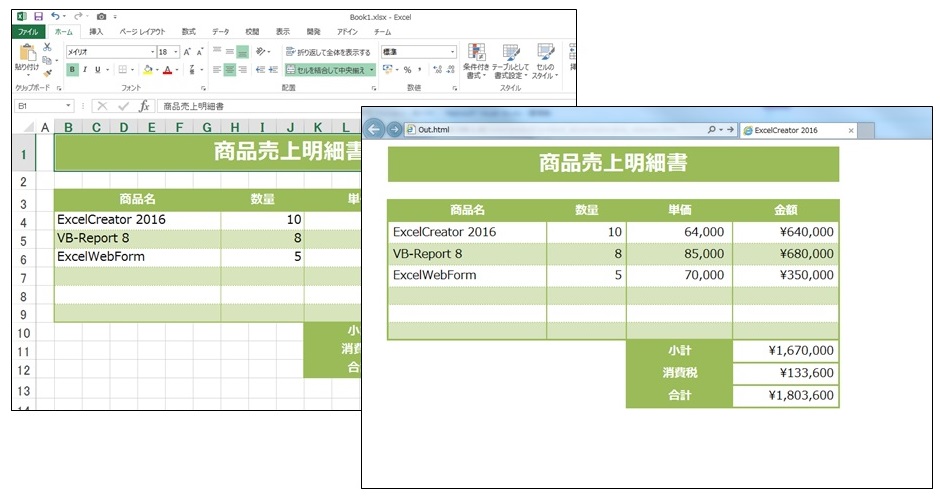Click the 貼り付け paste button
Screen dimensions: 940x500
(x=27, y=59)
